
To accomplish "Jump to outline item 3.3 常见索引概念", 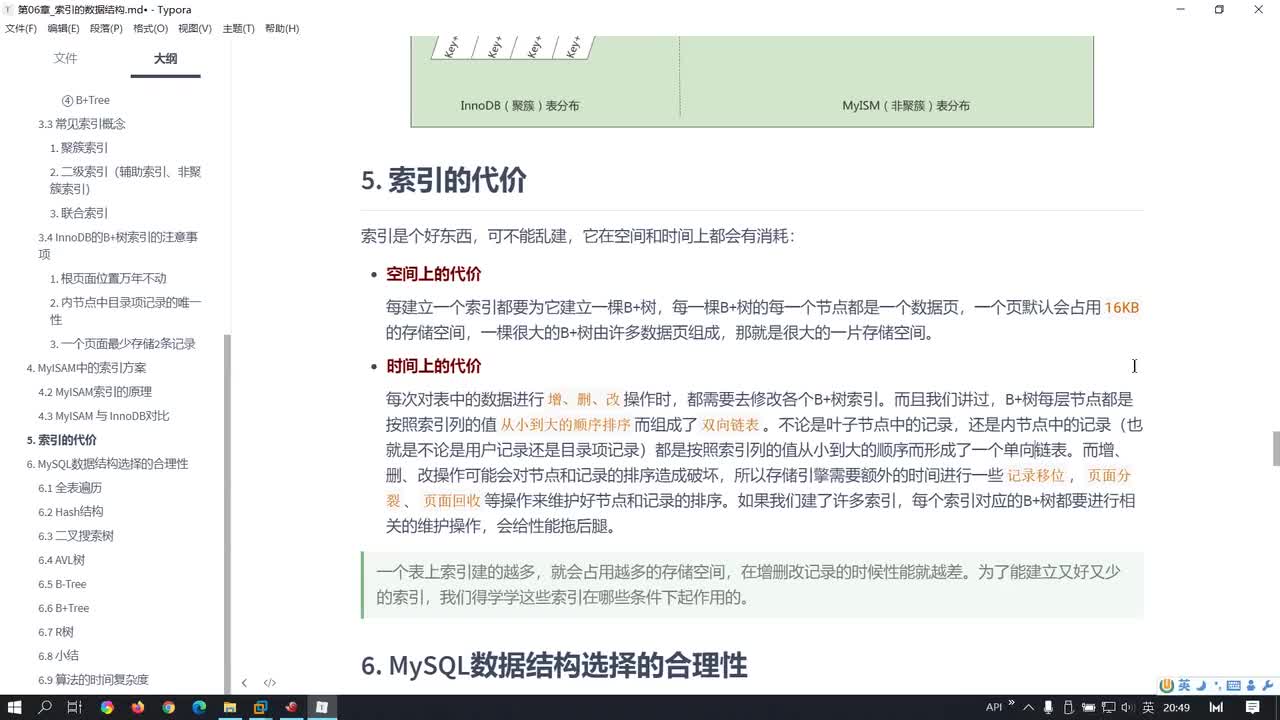I will tap(82, 124).
